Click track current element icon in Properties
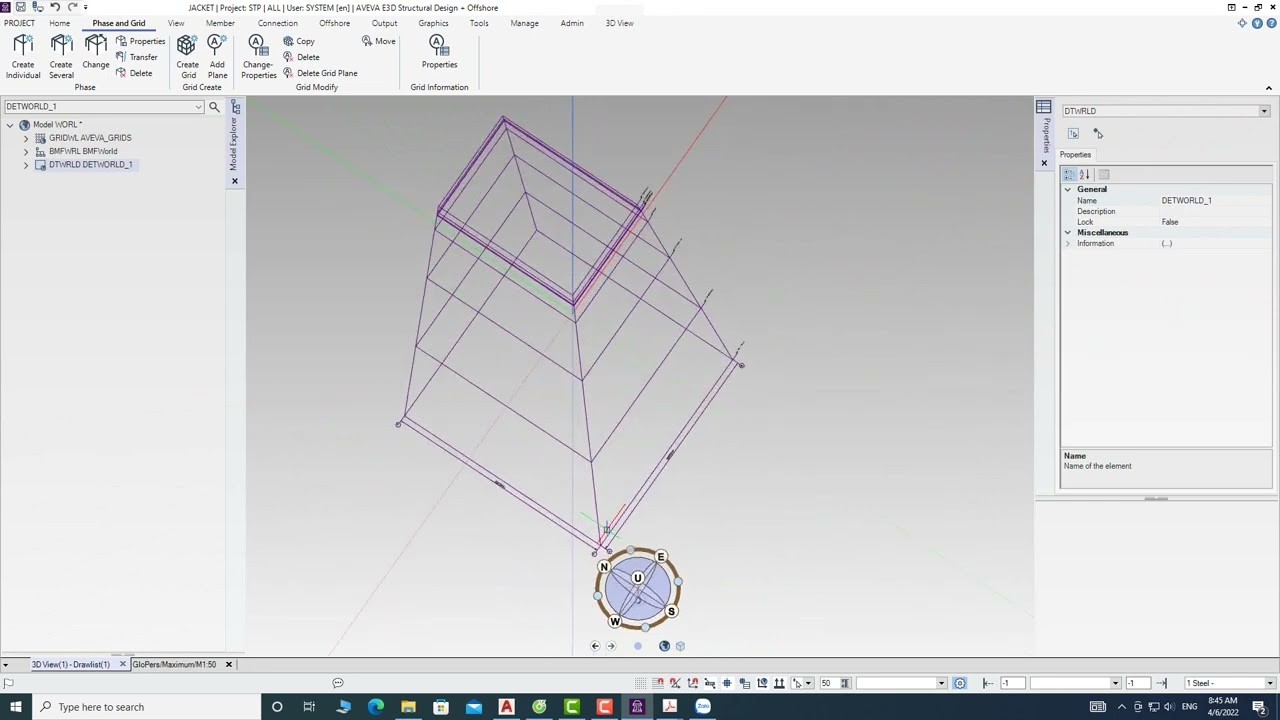This screenshot has height=720, width=1280. pos(1073,134)
